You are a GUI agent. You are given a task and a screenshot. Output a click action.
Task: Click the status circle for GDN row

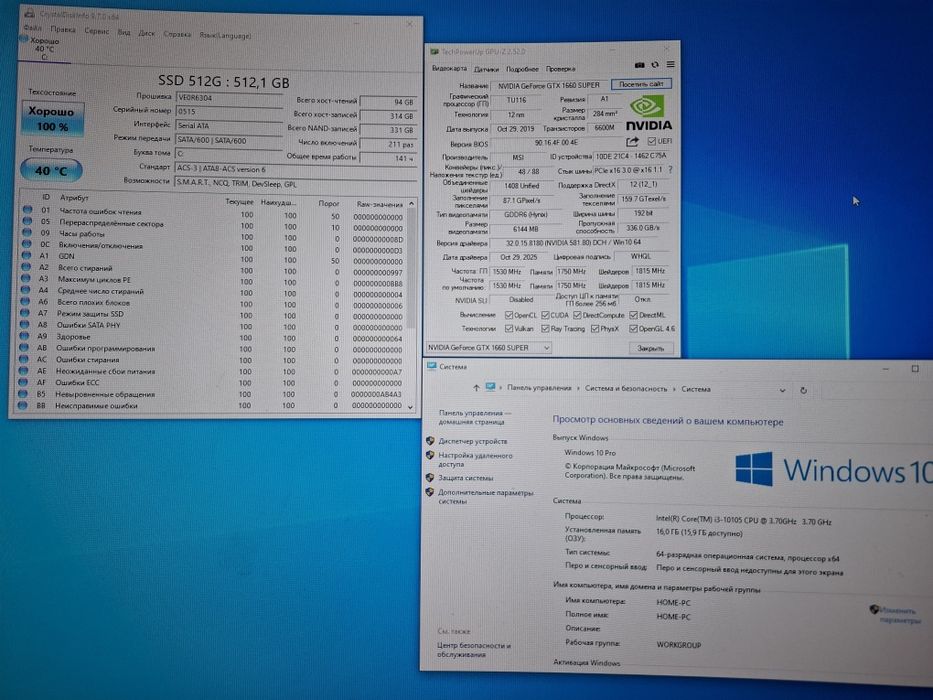pyautogui.click(x=26, y=255)
